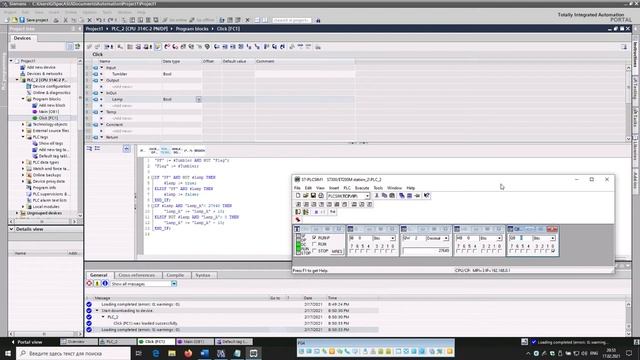Screen dimensions: 640x360
Task: Click the Go online toolbar button
Action: tap(175, 20)
